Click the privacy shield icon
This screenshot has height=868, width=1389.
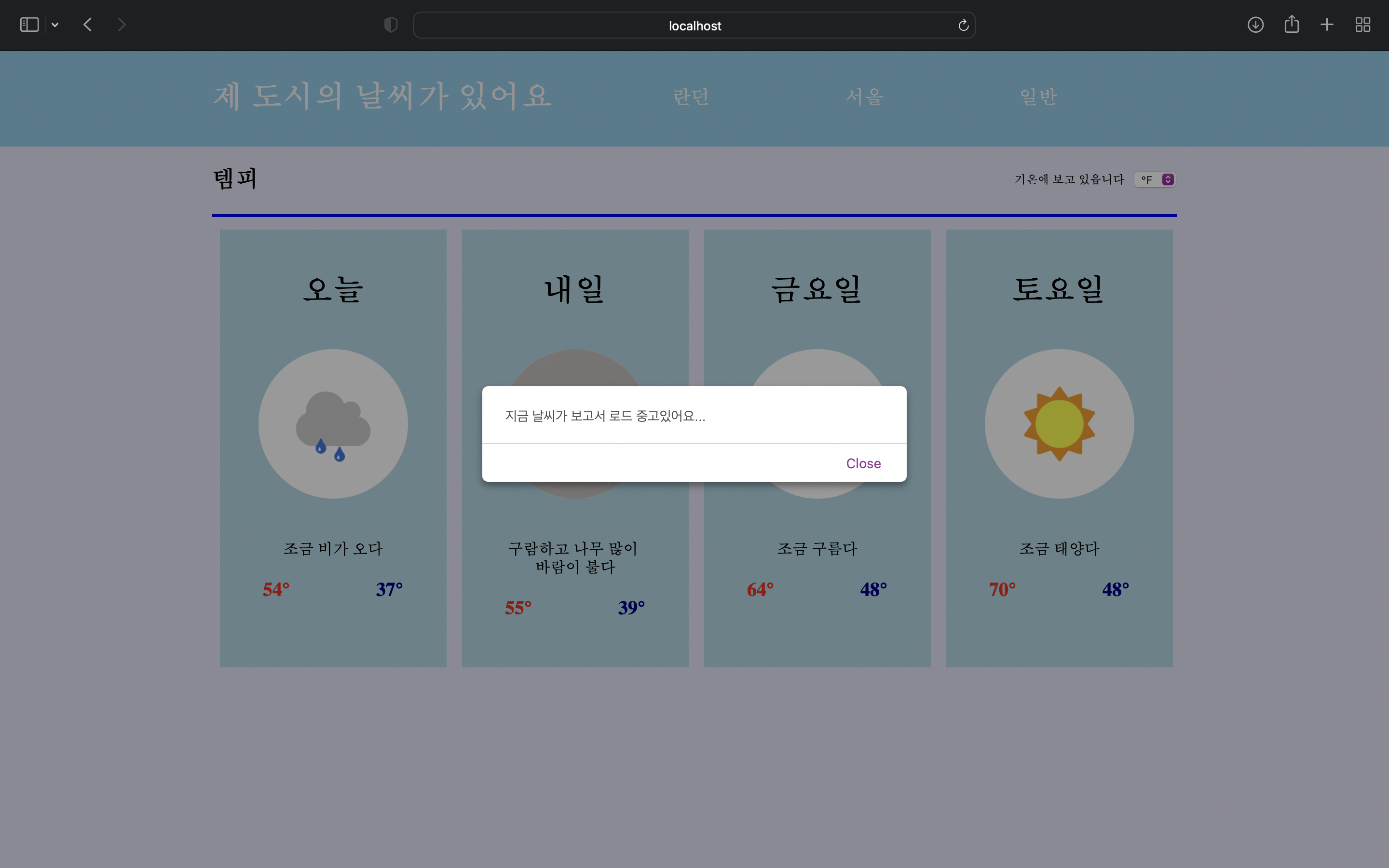click(391, 25)
